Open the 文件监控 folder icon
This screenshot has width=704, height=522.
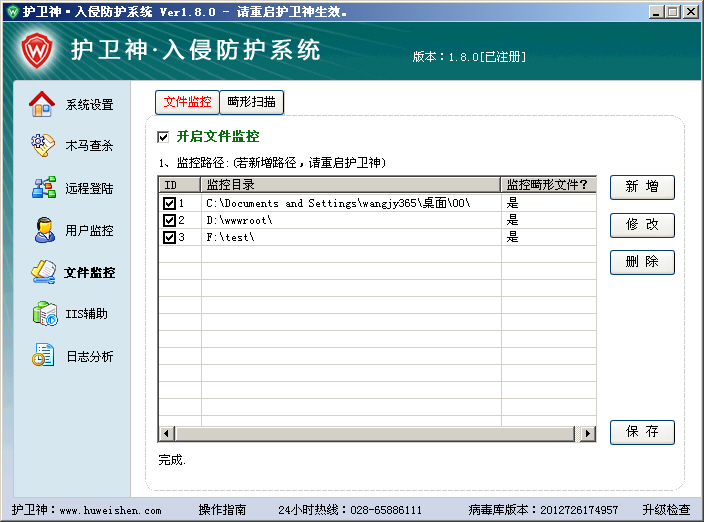pos(44,272)
